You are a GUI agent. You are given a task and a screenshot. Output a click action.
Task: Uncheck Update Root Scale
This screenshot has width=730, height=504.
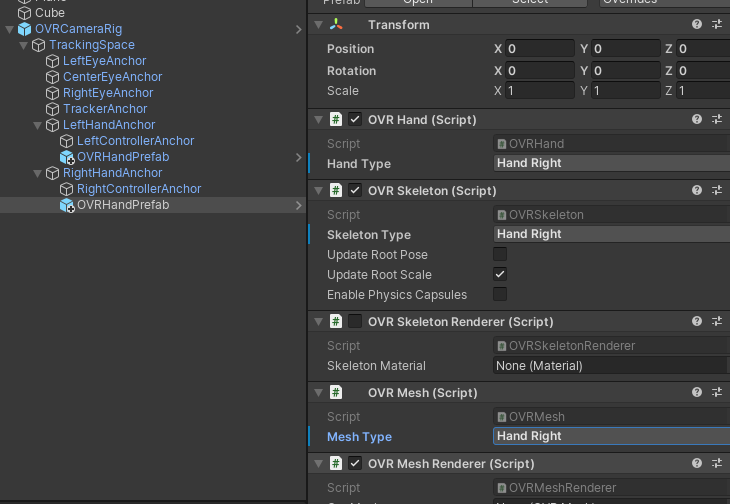tap(500, 275)
